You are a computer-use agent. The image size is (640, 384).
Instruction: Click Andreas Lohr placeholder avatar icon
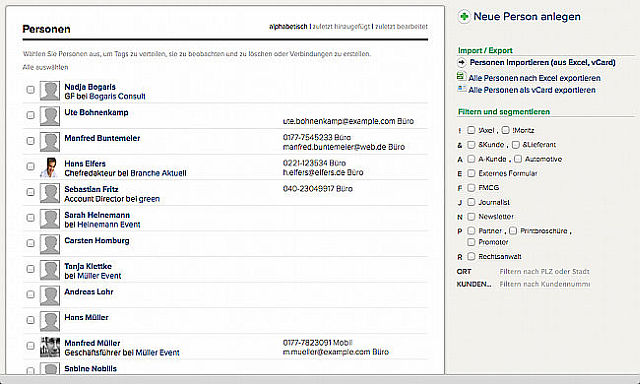[50, 295]
